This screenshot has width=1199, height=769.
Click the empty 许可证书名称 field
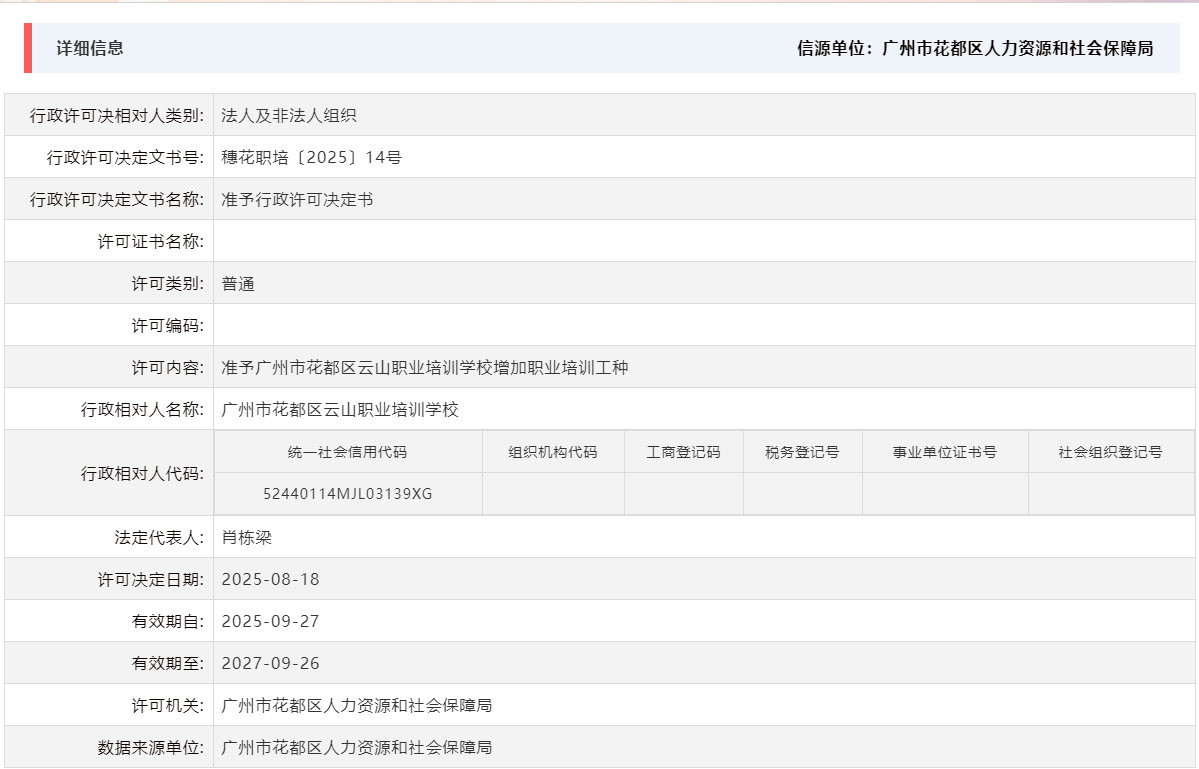click(400, 240)
